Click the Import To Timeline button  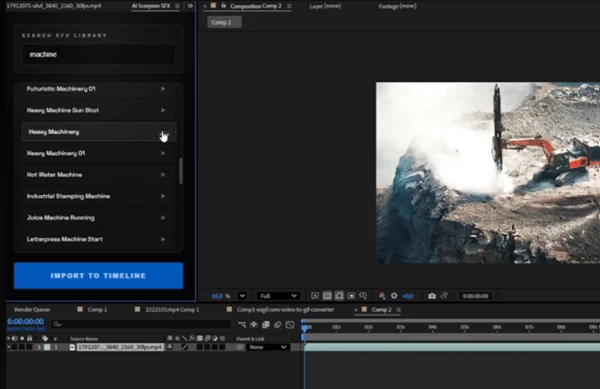[x=98, y=275]
